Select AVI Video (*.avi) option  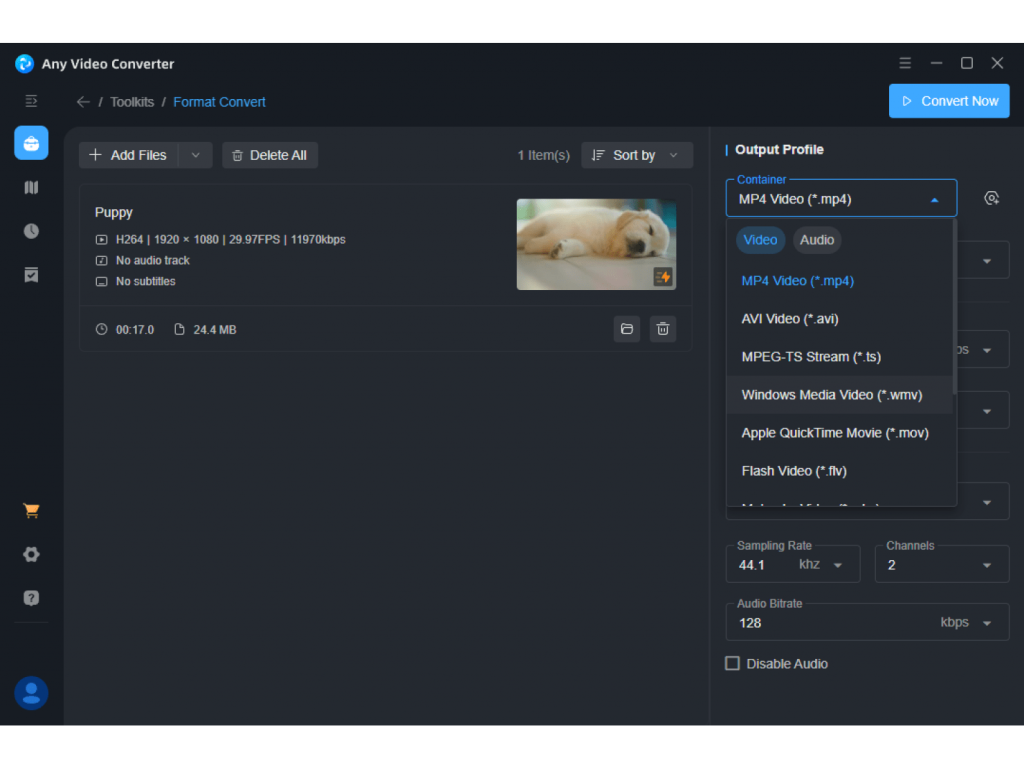[x=839, y=319]
